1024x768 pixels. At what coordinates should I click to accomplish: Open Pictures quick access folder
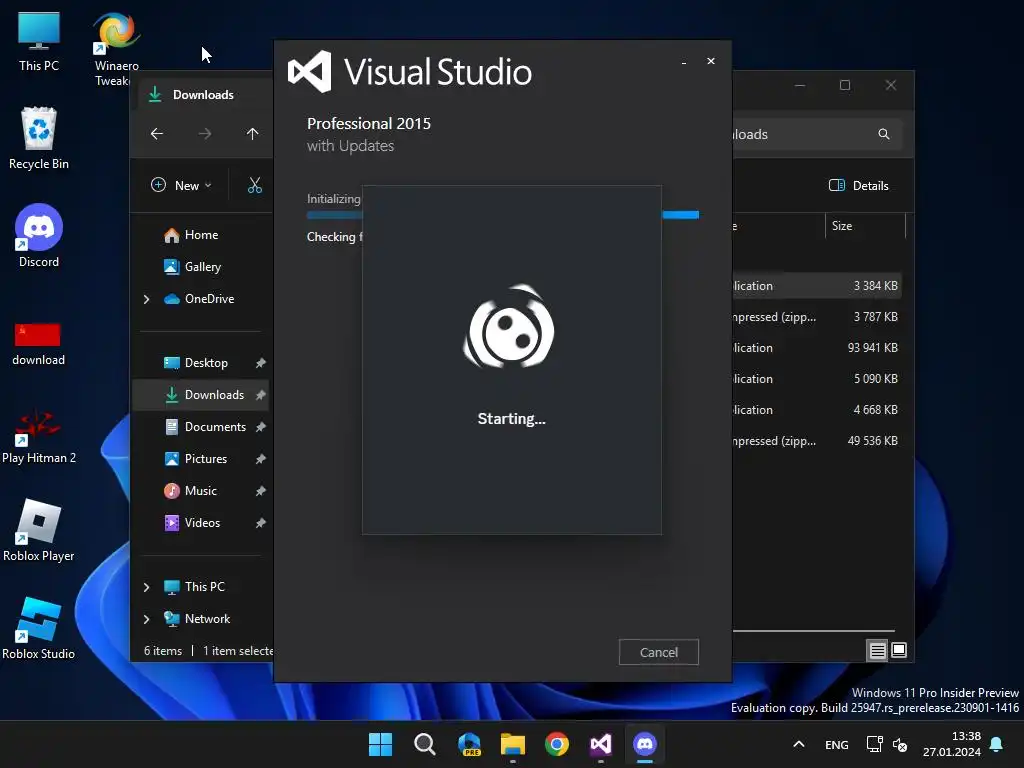pyautogui.click(x=206, y=459)
